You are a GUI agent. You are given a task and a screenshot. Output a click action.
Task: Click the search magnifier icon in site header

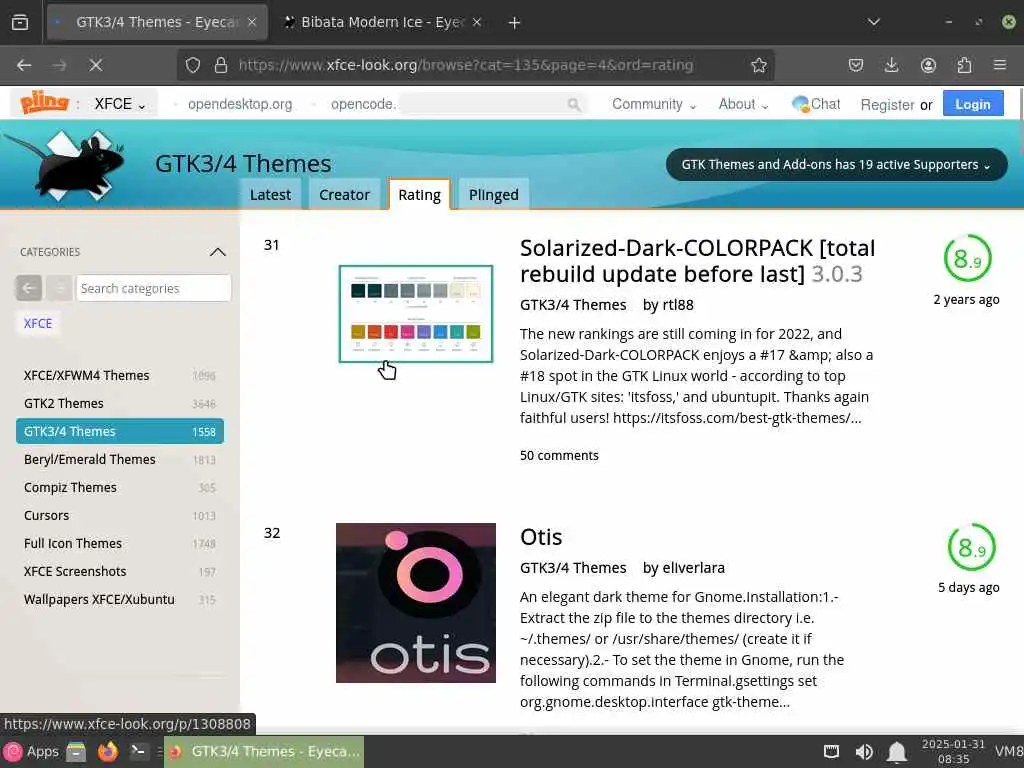574,104
